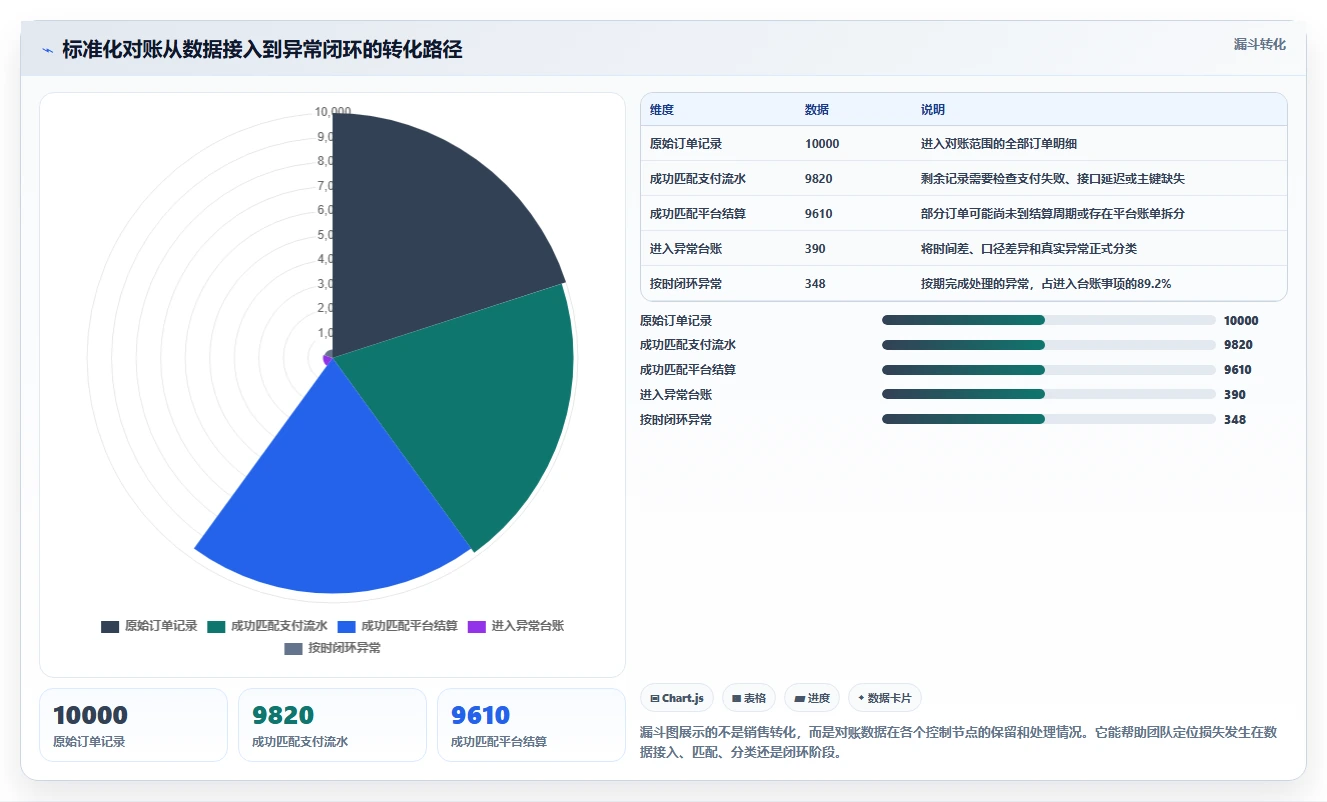Click the description 将时间差、口径差异和真实异常正式分类
1327x802 pixels.
click(1029, 249)
